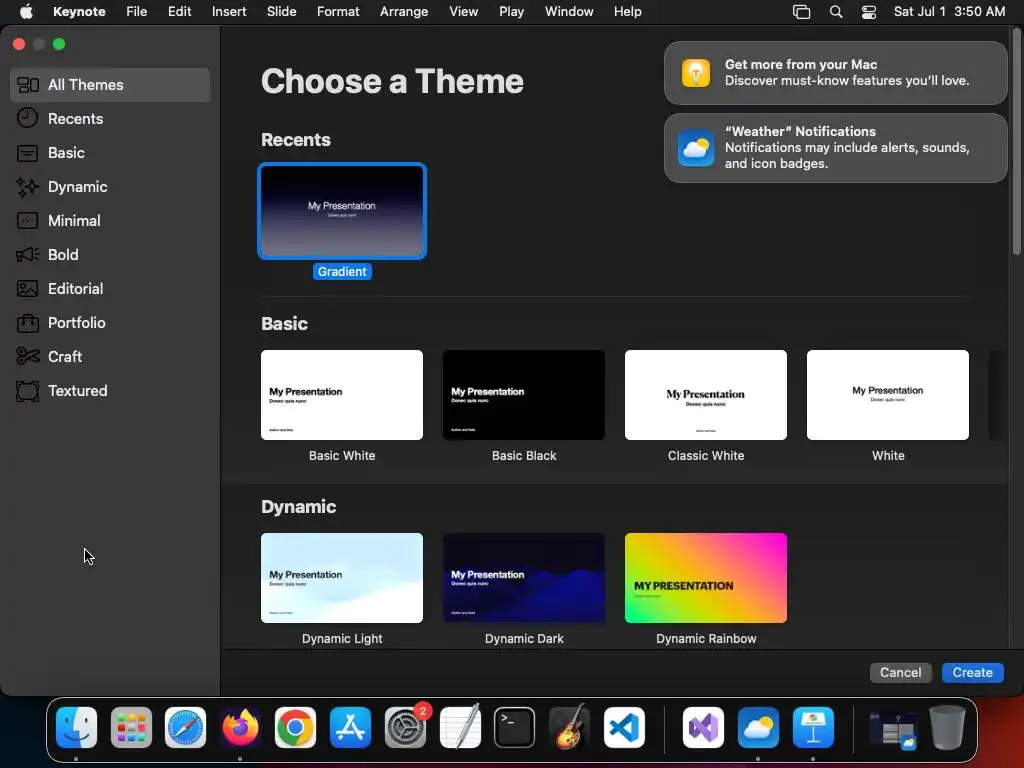Open Control Center in menu bar
This screenshot has width=1024, height=768.
pos(869,12)
